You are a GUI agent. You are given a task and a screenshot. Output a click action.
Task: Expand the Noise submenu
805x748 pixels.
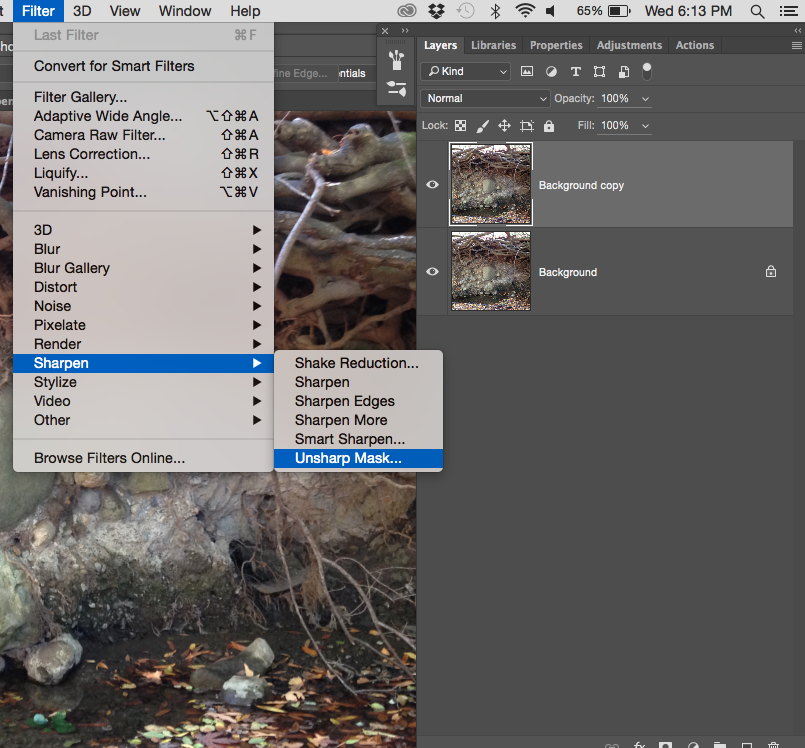click(143, 306)
